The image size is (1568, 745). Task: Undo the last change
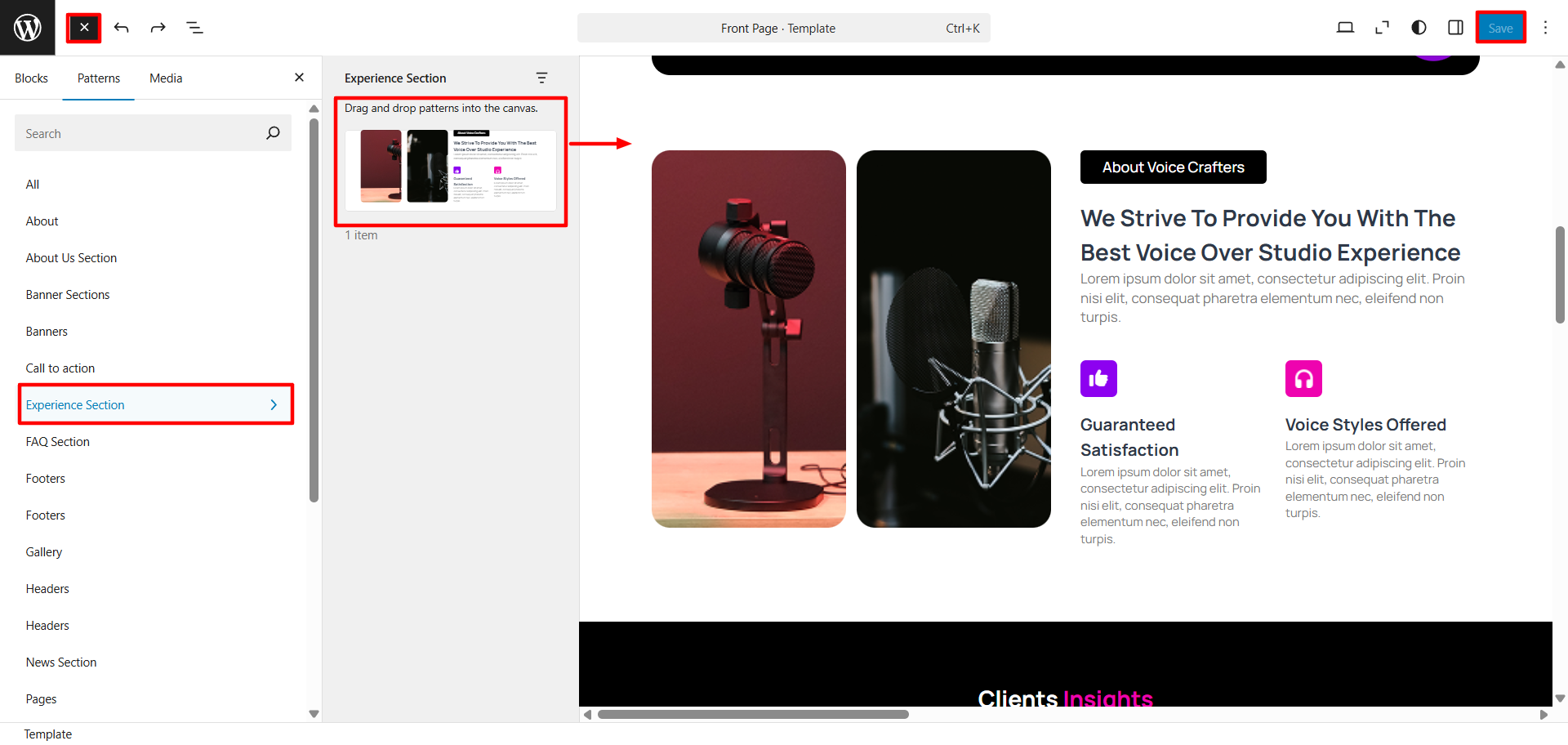(122, 28)
